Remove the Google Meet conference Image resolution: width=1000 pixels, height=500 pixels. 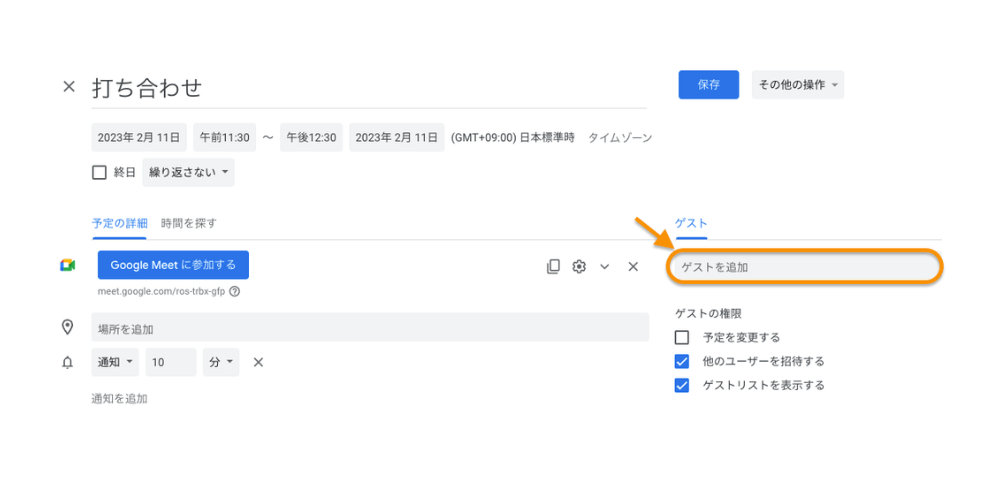[633, 266]
